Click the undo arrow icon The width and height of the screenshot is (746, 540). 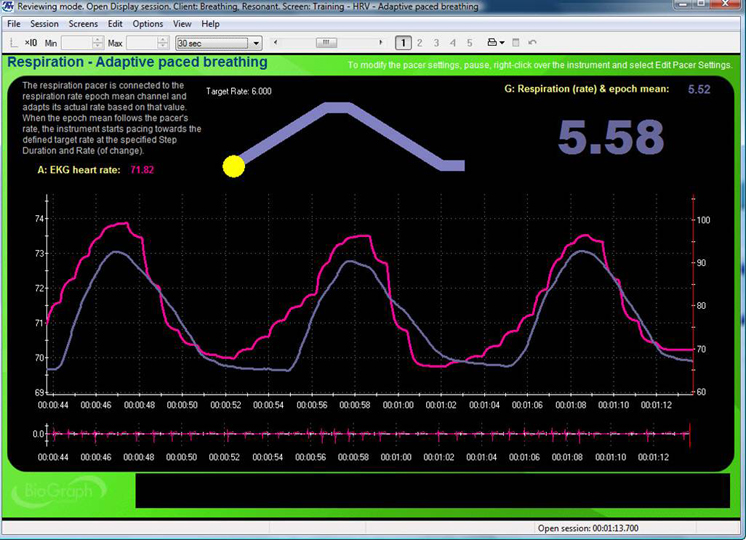(x=533, y=43)
